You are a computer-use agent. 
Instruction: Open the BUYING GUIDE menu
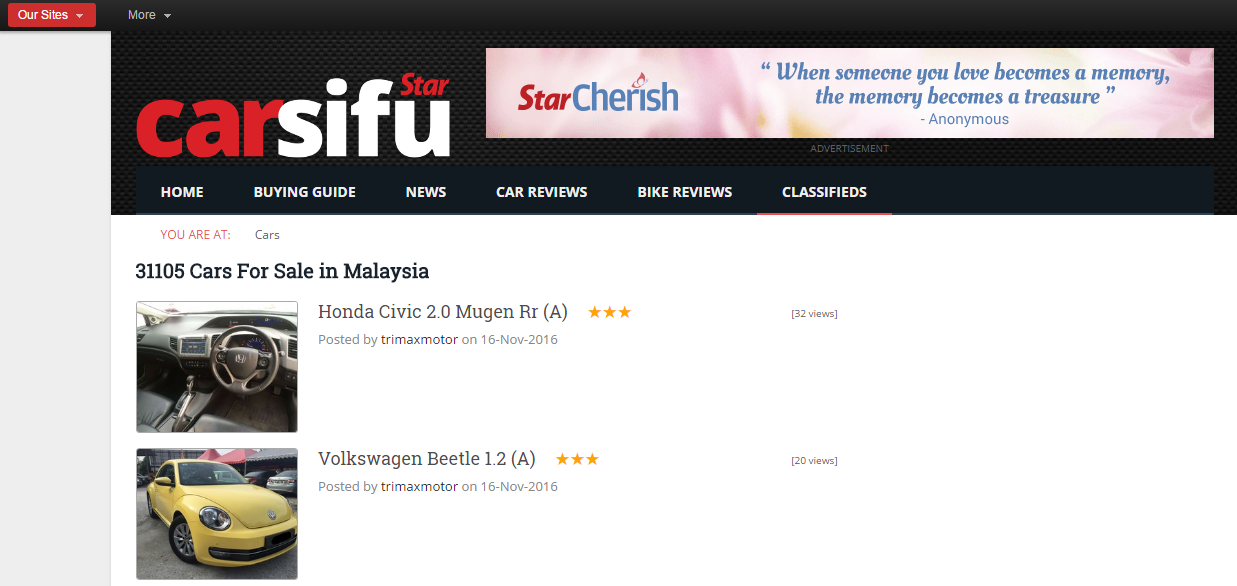coord(305,192)
